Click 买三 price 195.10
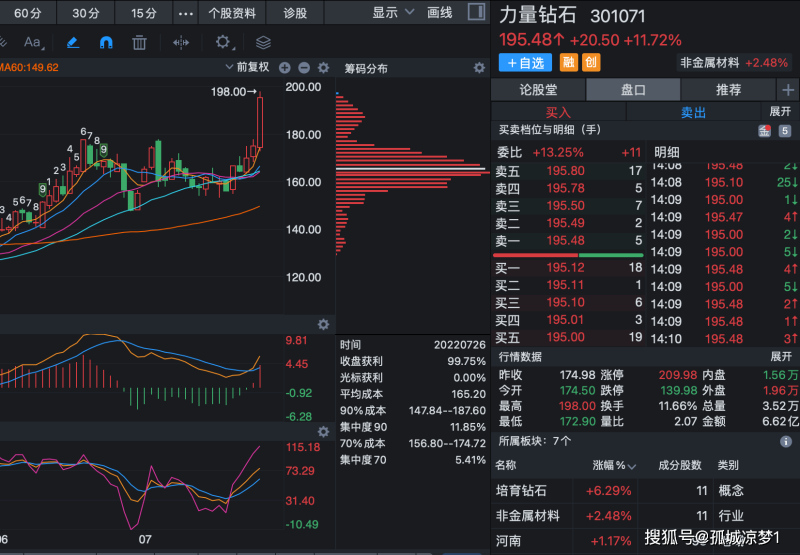800x555 pixels. 566,302
